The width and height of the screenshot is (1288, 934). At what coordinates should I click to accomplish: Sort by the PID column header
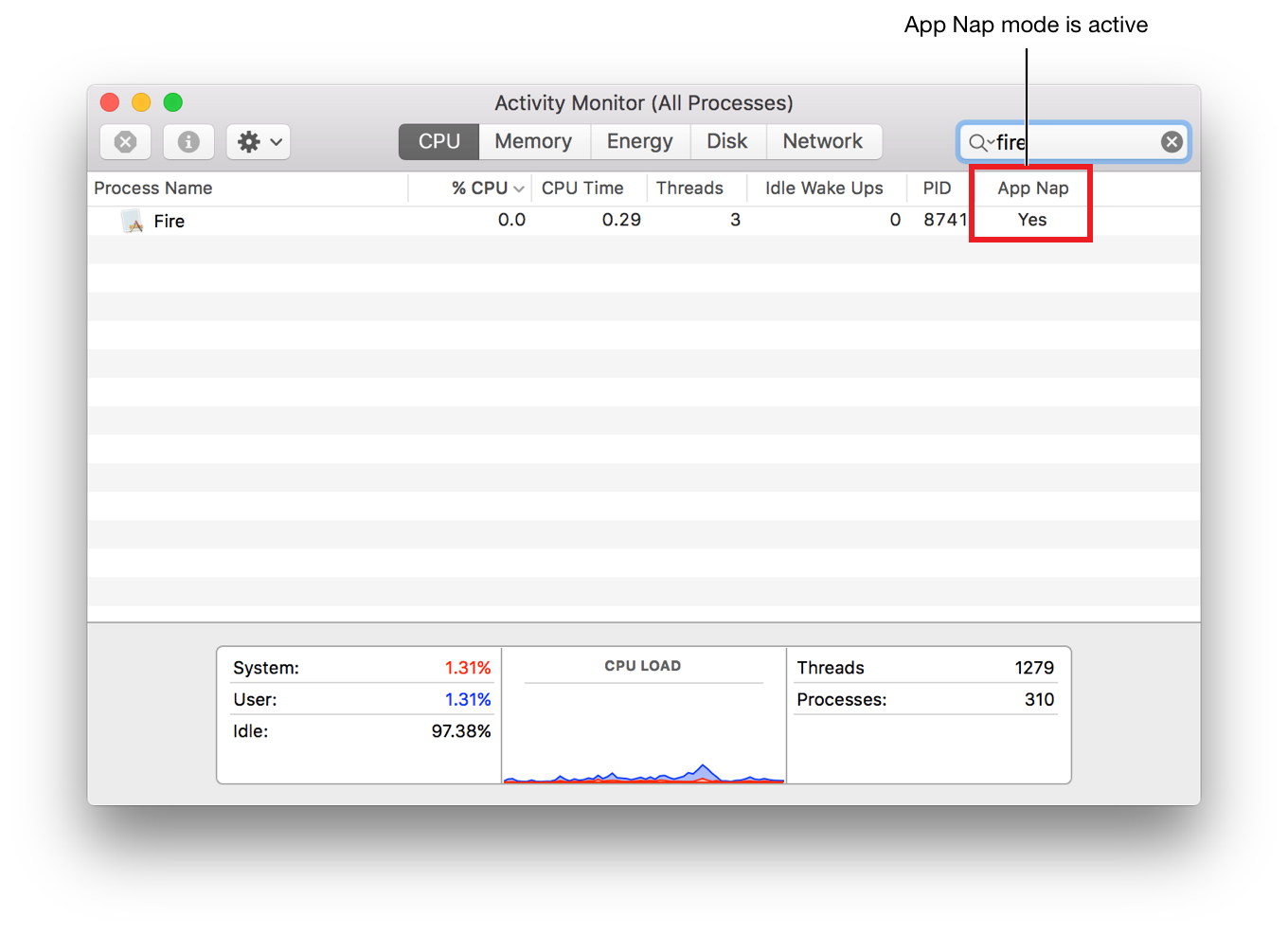[938, 188]
